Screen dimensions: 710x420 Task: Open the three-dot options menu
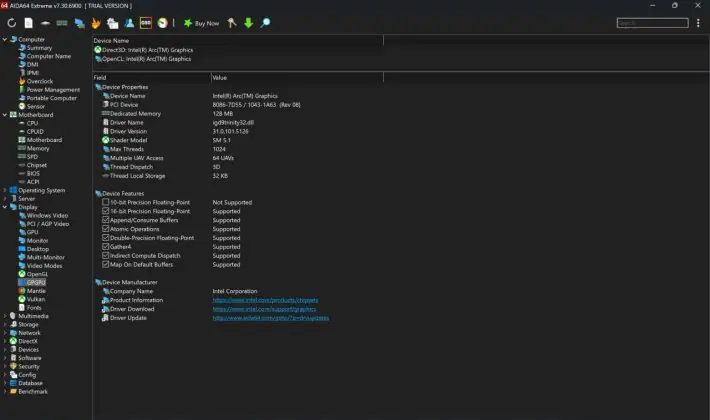coord(698,23)
